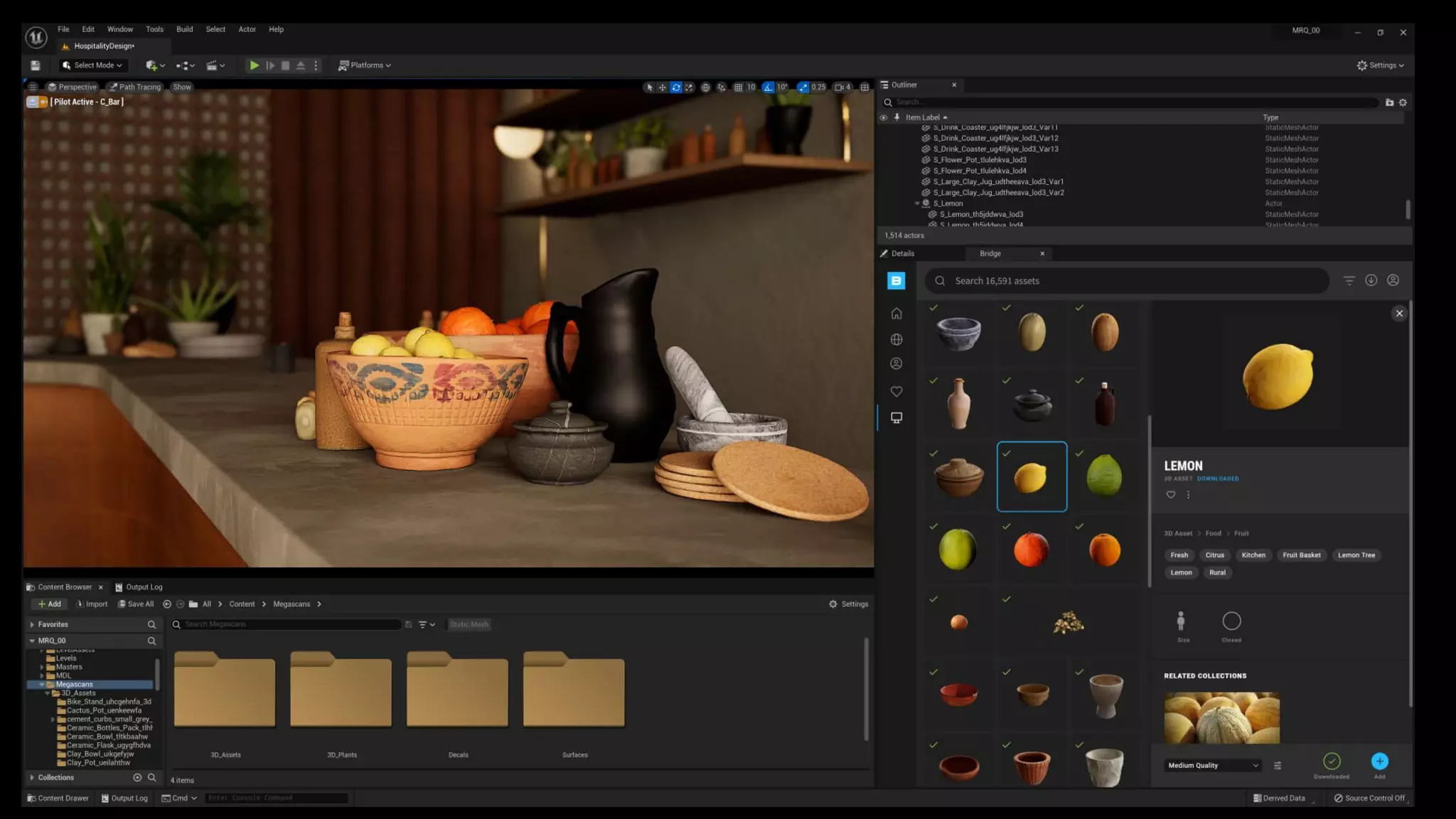Switch to the Details tab
1456x819 pixels.
tap(902, 254)
